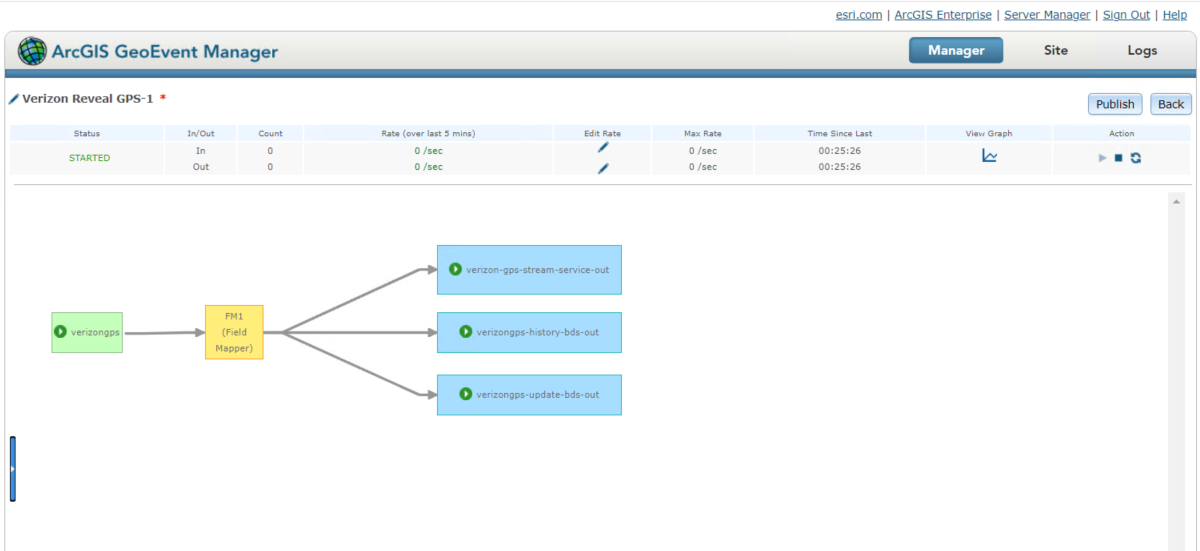Click the In/Out column header
The image size is (1200, 551).
[x=201, y=133]
